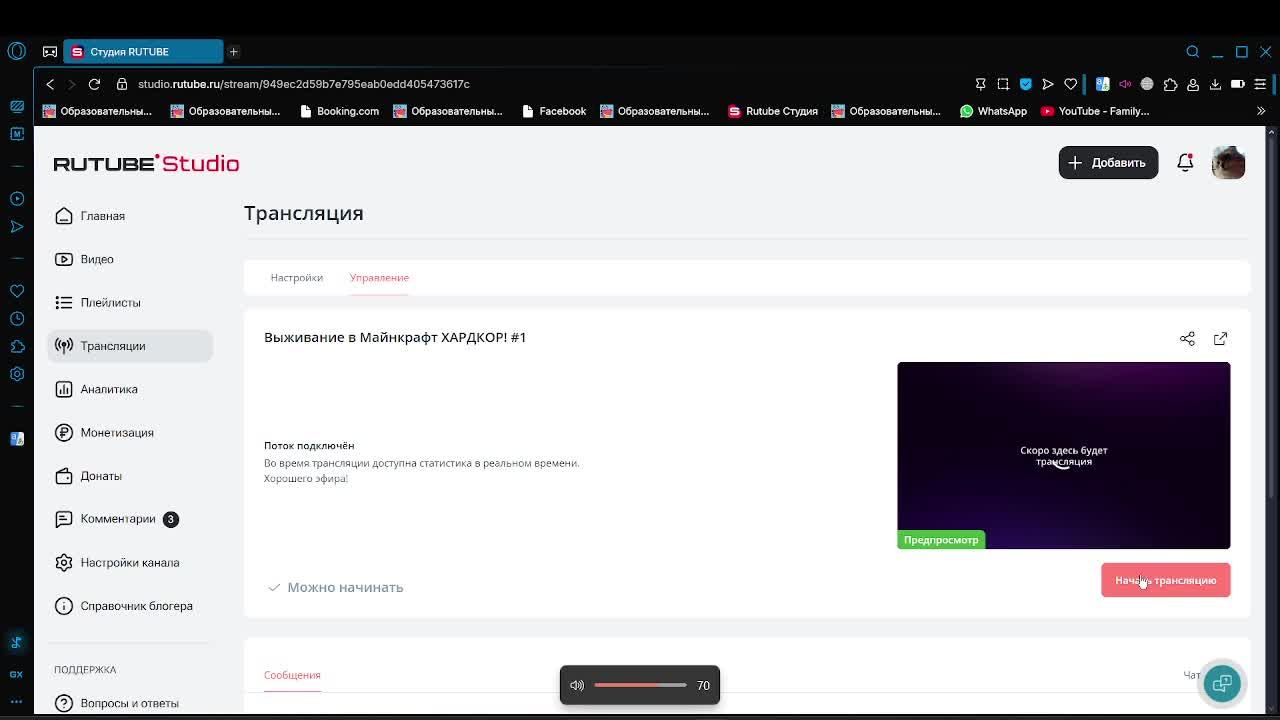Open Комментарии with 3 badge
The height and width of the screenshot is (720, 1280).
pyautogui.click(x=118, y=519)
